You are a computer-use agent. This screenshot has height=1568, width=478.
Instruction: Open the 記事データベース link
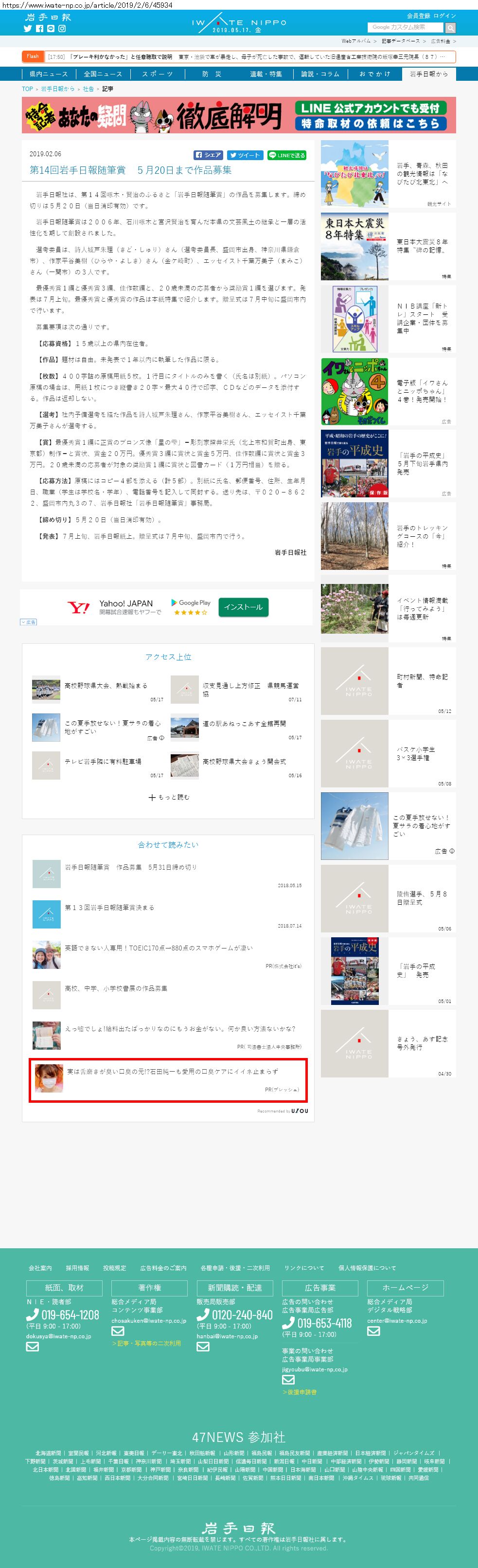point(401,41)
